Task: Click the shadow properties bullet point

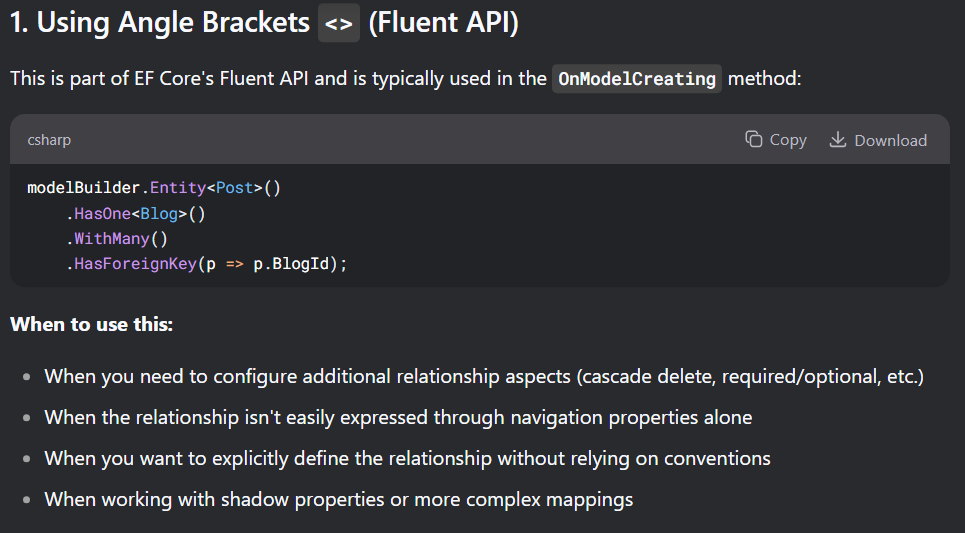Action: pyautogui.click(x=338, y=499)
